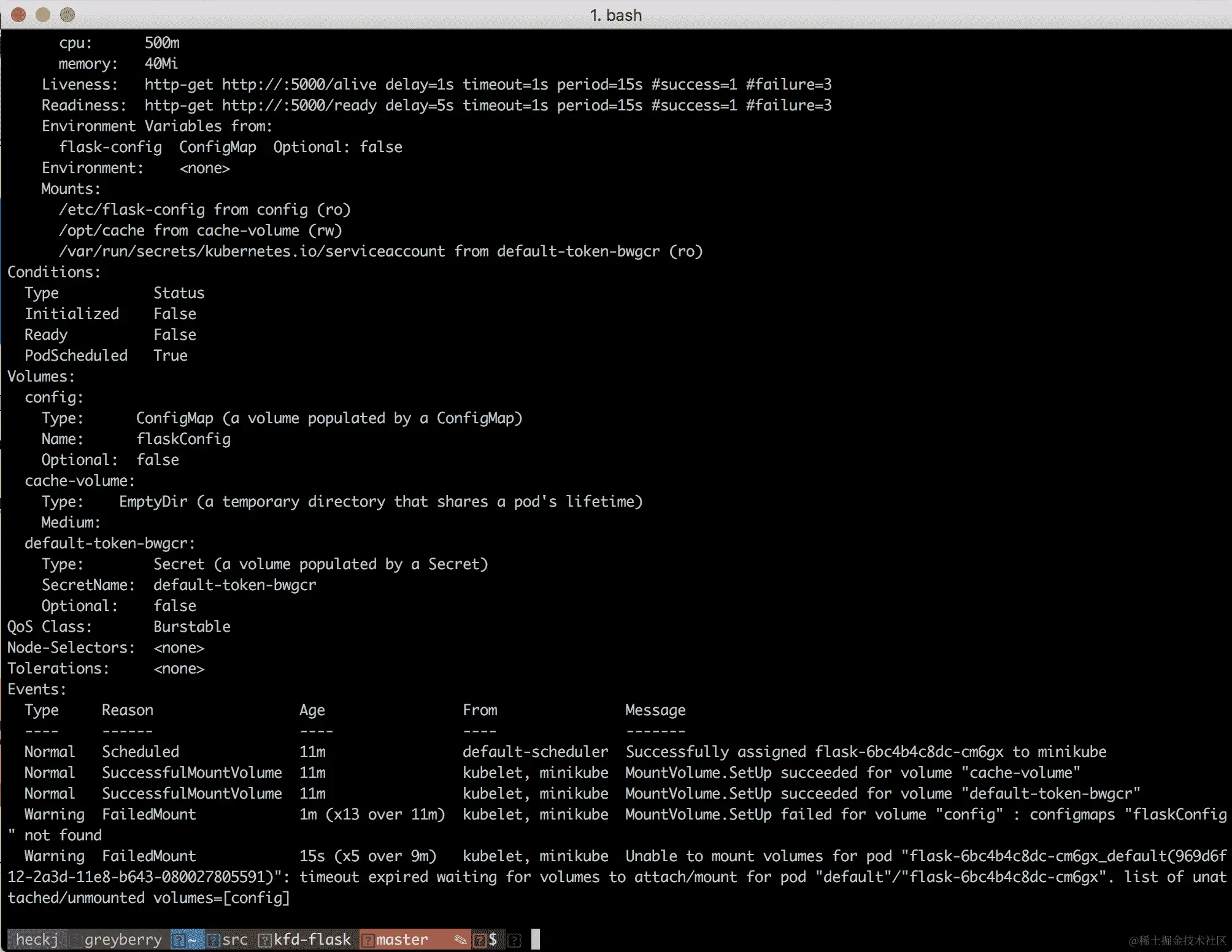Click the yellow minimize window button

pyautogui.click(x=43, y=15)
